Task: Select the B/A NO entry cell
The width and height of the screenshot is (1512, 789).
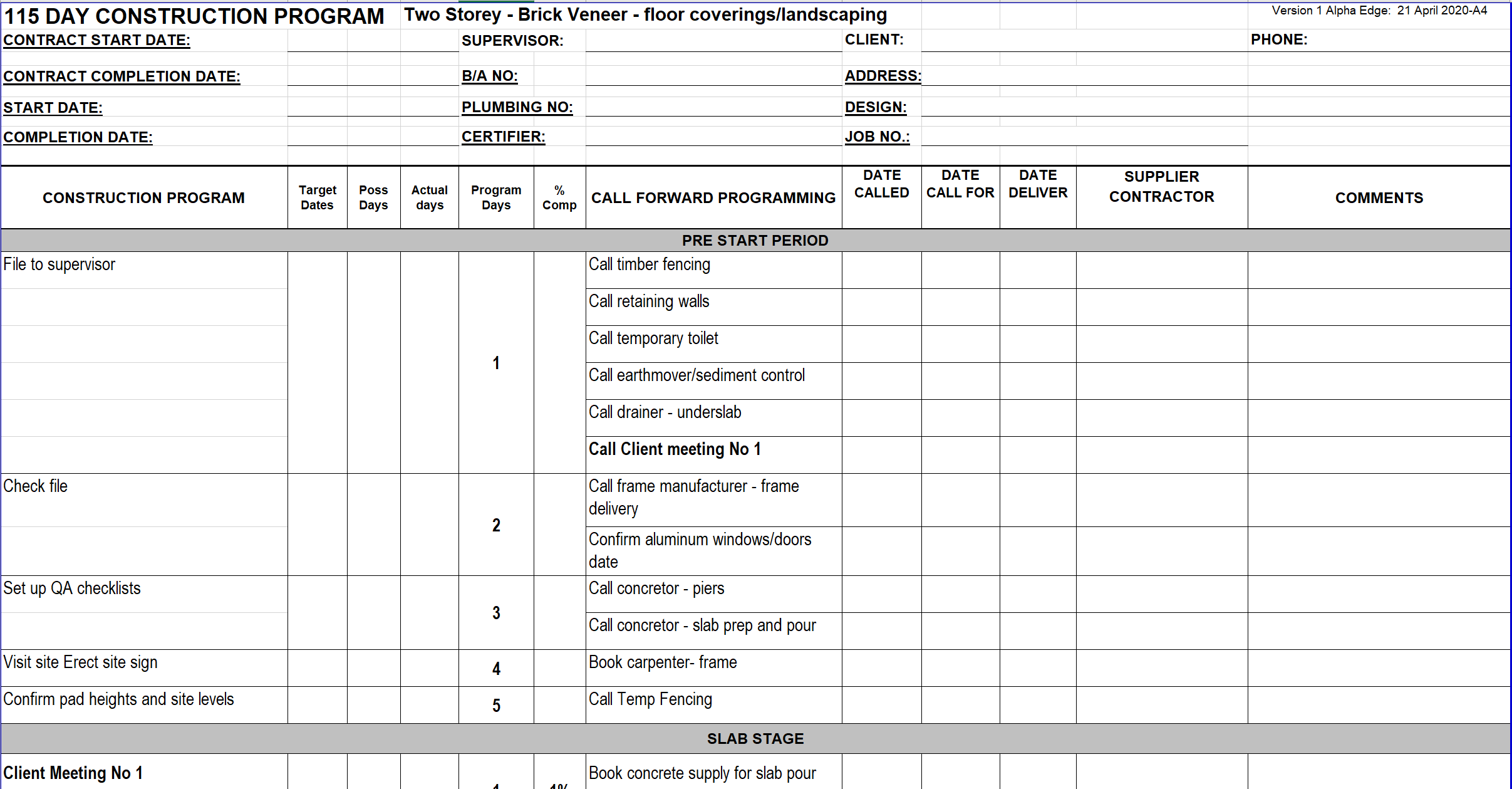Action: [713, 76]
